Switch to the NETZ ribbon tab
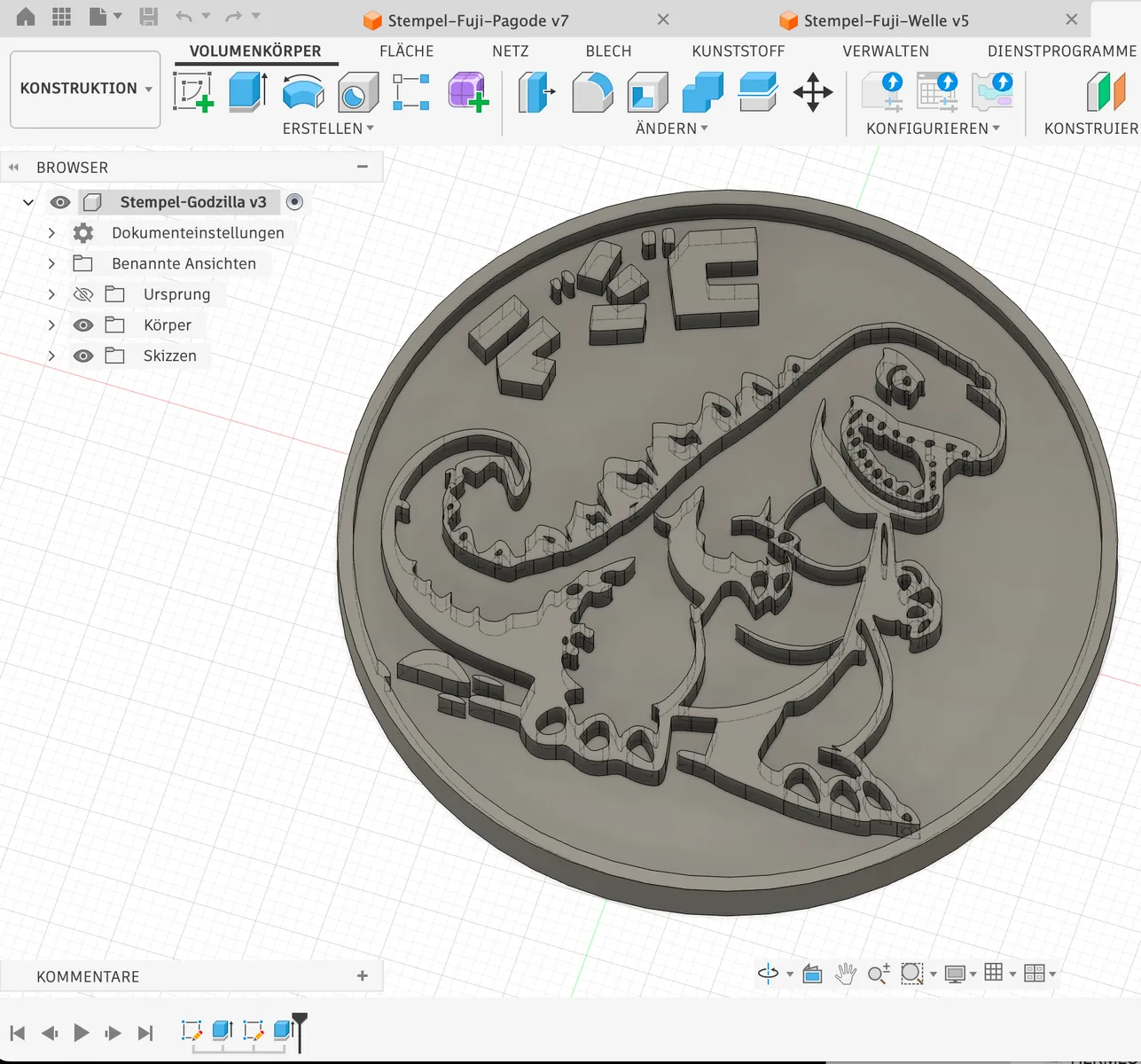The height and width of the screenshot is (1064, 1141). (511, 51)
